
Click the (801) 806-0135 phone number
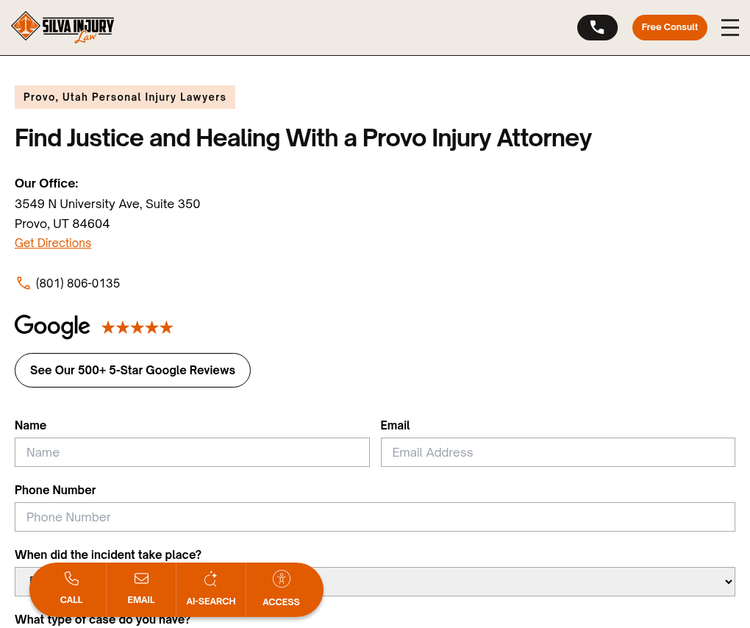pos(78,284)
